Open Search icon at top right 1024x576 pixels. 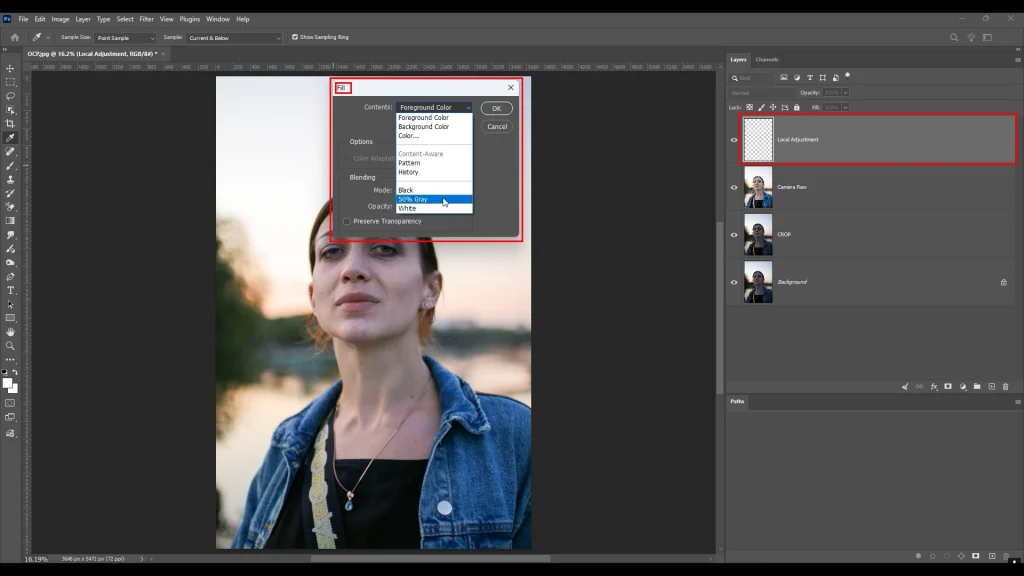coord(954,37)
